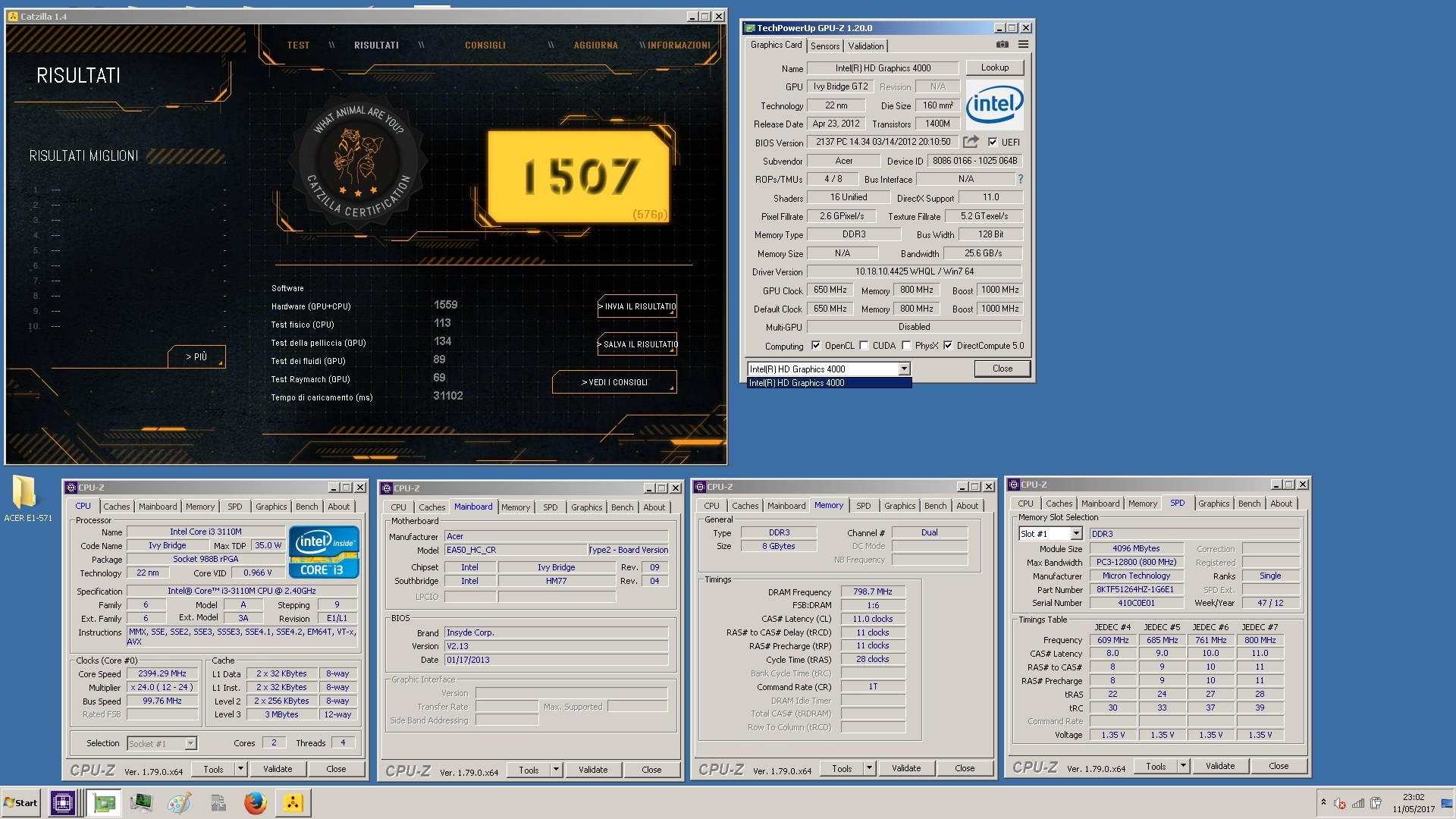
Task: Toggle the PhysX checkbox
Action: coord(906,346)
